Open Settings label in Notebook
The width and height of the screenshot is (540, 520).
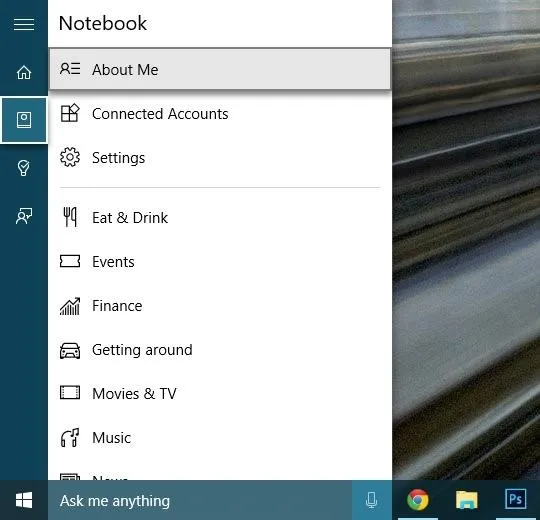tap(118, 158)
